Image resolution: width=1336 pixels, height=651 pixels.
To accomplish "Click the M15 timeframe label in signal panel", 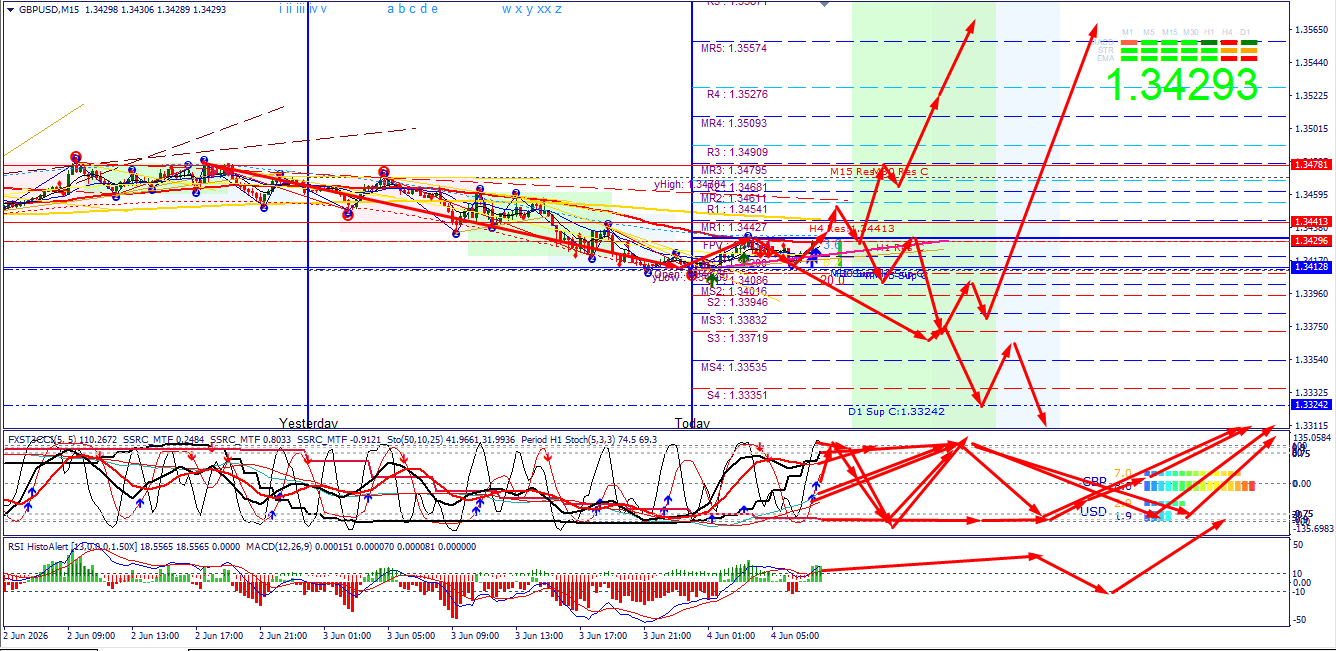I will (1169, 32).
